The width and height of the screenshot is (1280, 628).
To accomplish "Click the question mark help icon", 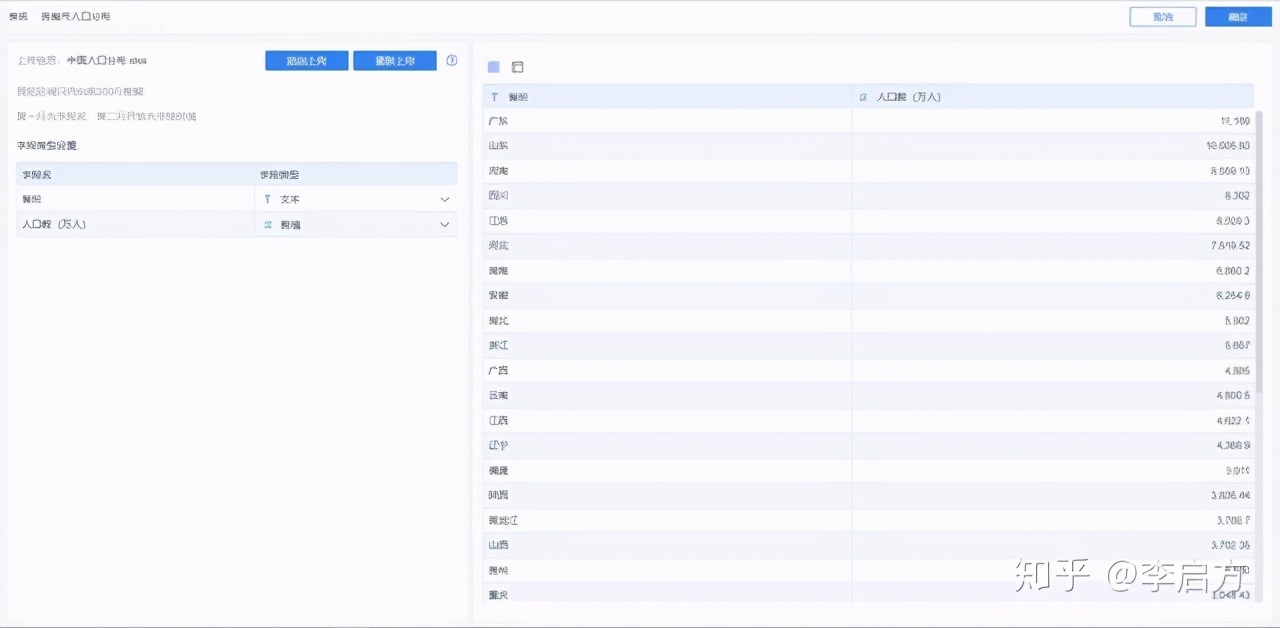I will pos(451,61).
